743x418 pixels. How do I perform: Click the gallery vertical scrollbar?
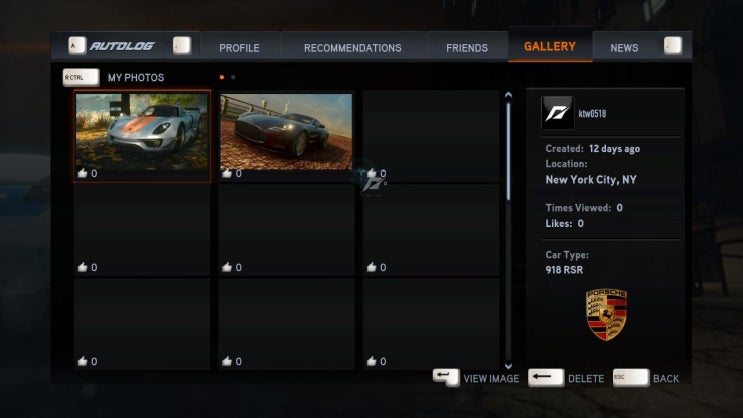pos(508,152)
